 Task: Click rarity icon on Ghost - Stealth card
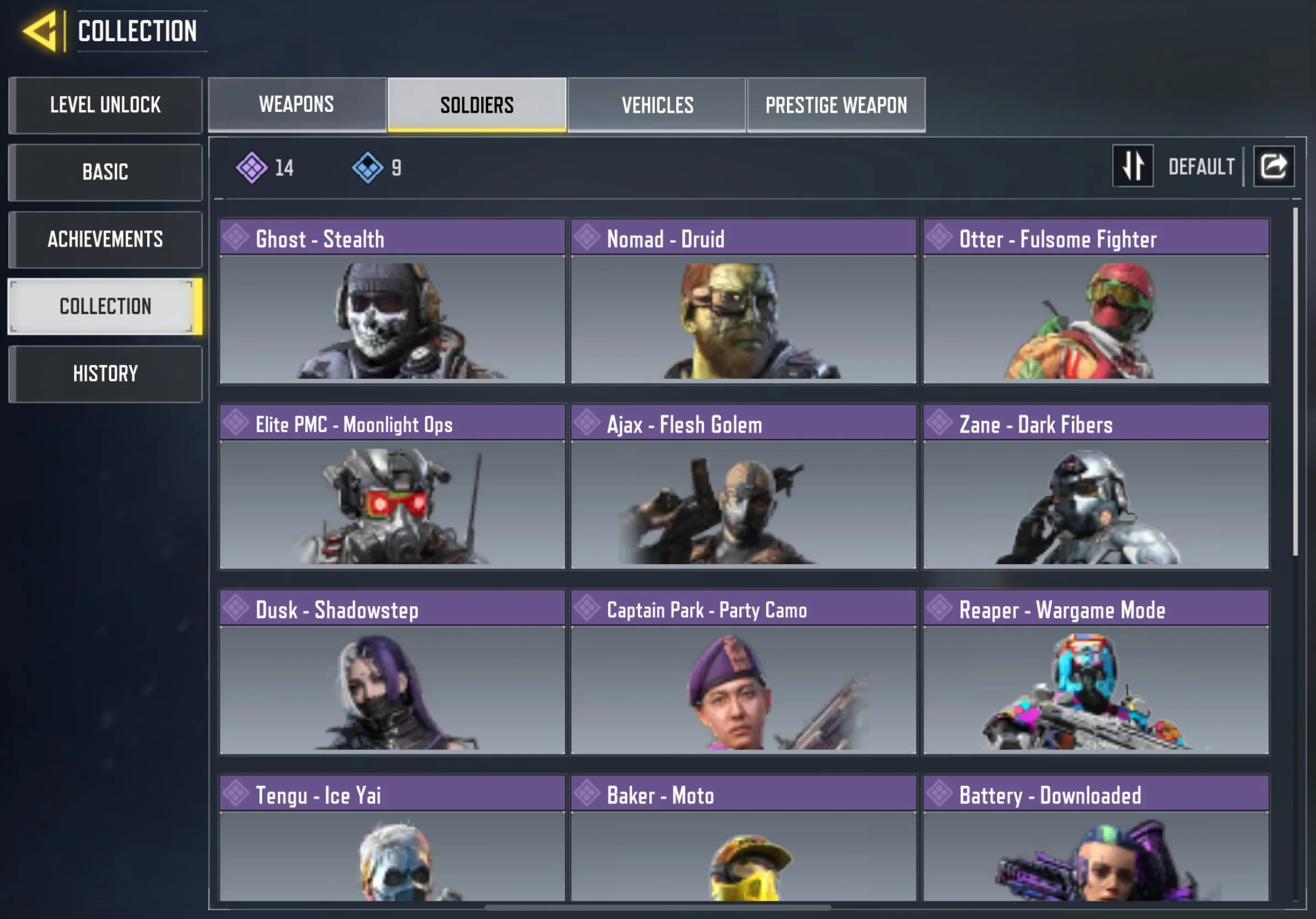coord(235,237)
